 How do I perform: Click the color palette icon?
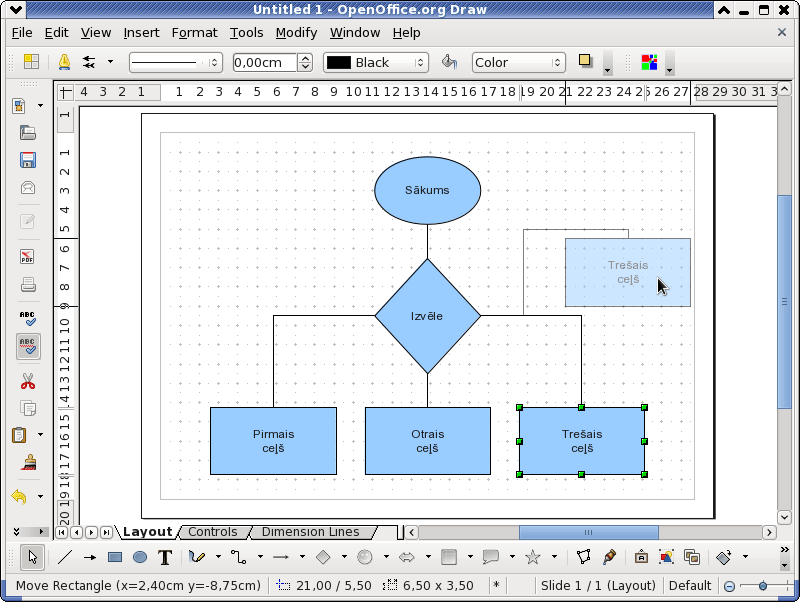click(x=649, y=62)
